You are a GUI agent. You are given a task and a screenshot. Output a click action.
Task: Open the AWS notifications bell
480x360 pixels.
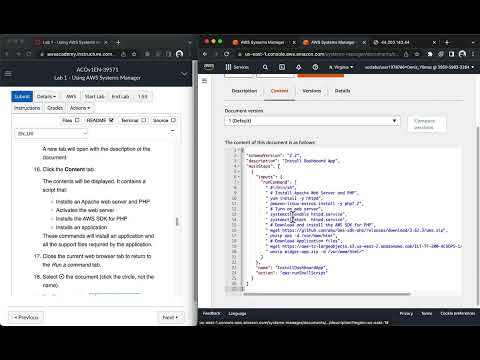pos(299,67)
